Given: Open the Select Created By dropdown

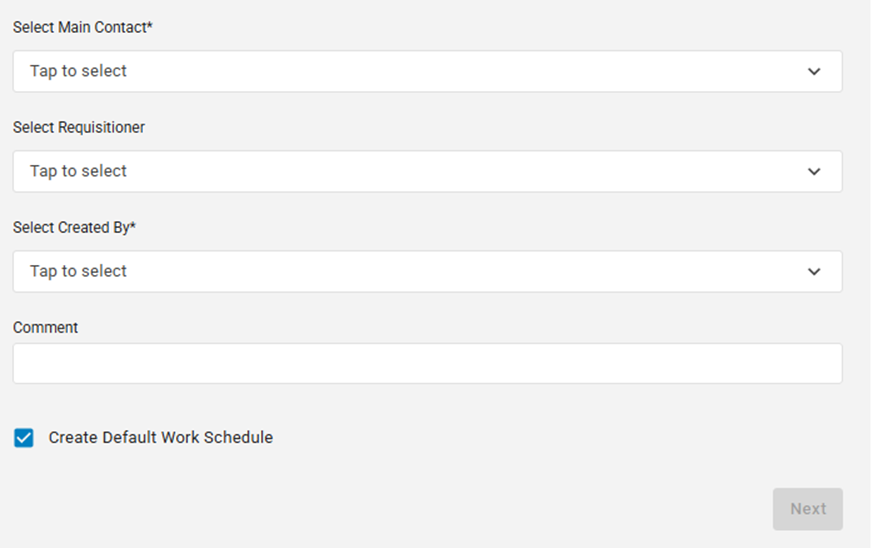Looking at the screenshot, I should pos(427,272).
